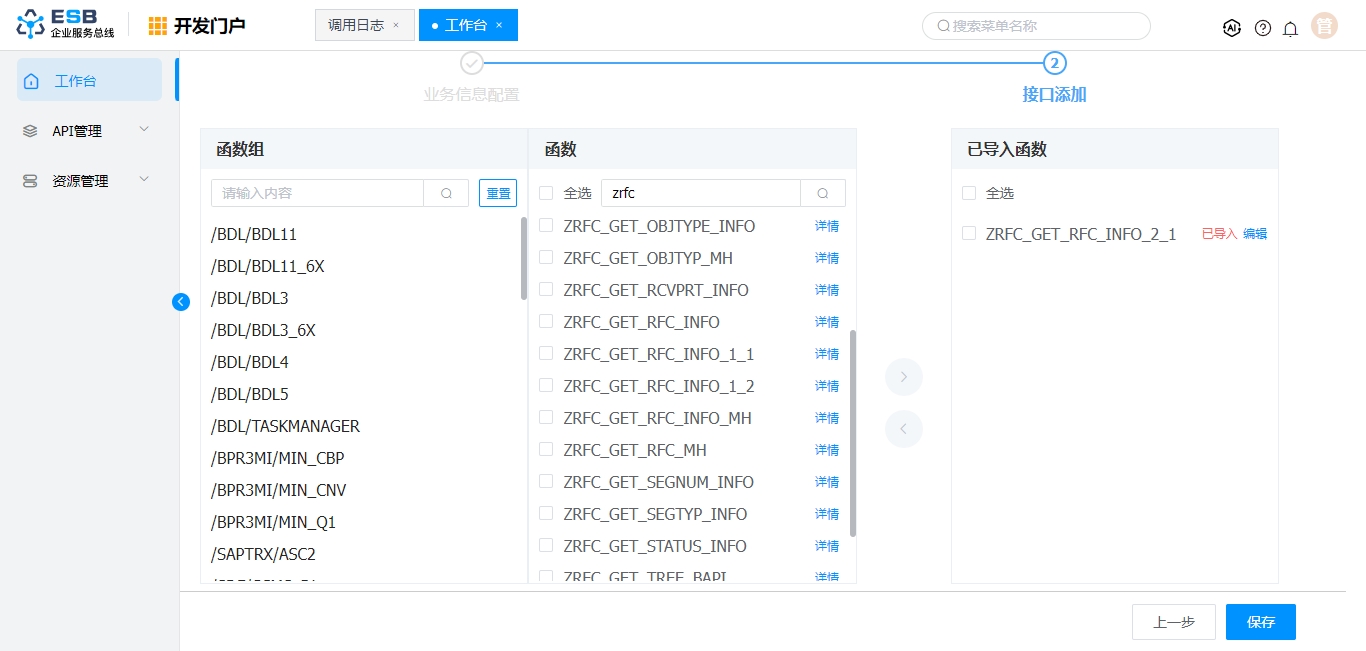Viewport: 1366px width, 651px height.
Task: Check ZRFC_GET_RFC_INFO_2_1 in imported list
Action: pos(968,233)
